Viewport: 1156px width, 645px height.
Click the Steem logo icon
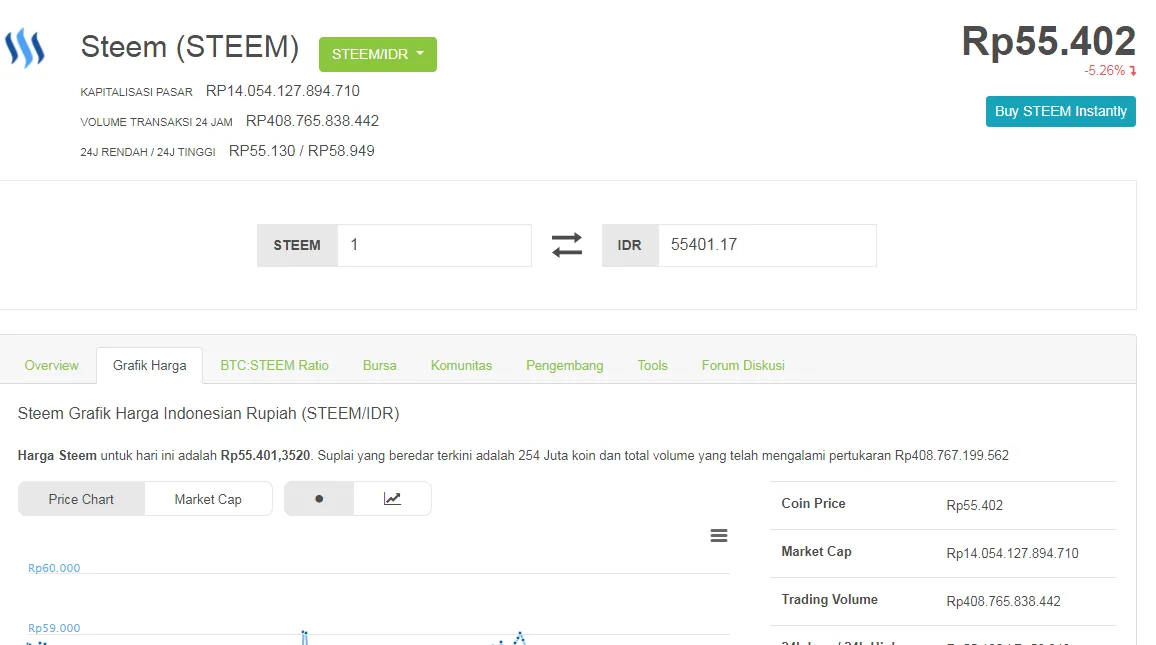point(25,48)
